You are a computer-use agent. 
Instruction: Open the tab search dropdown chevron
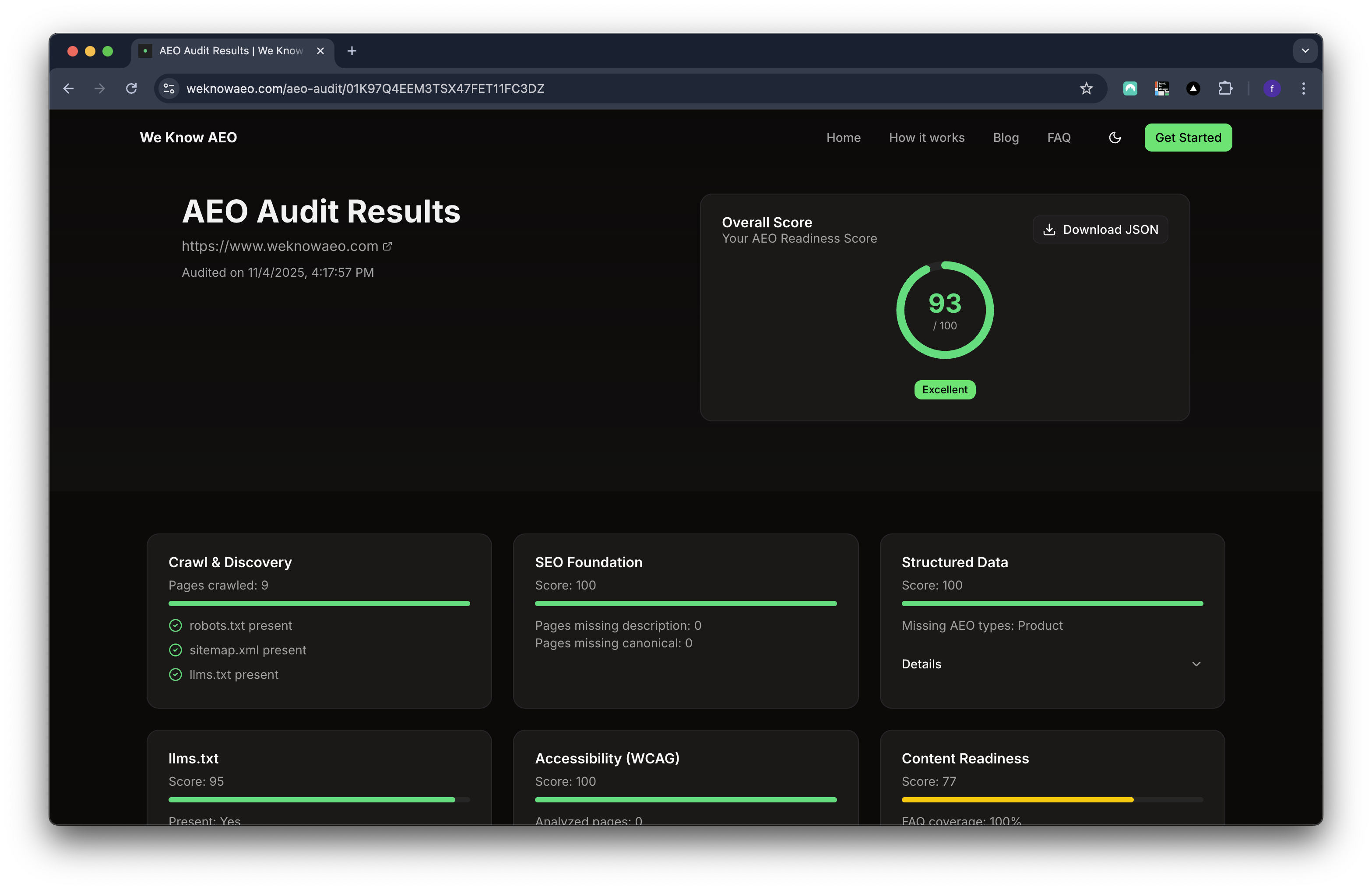click(1305, 51)
